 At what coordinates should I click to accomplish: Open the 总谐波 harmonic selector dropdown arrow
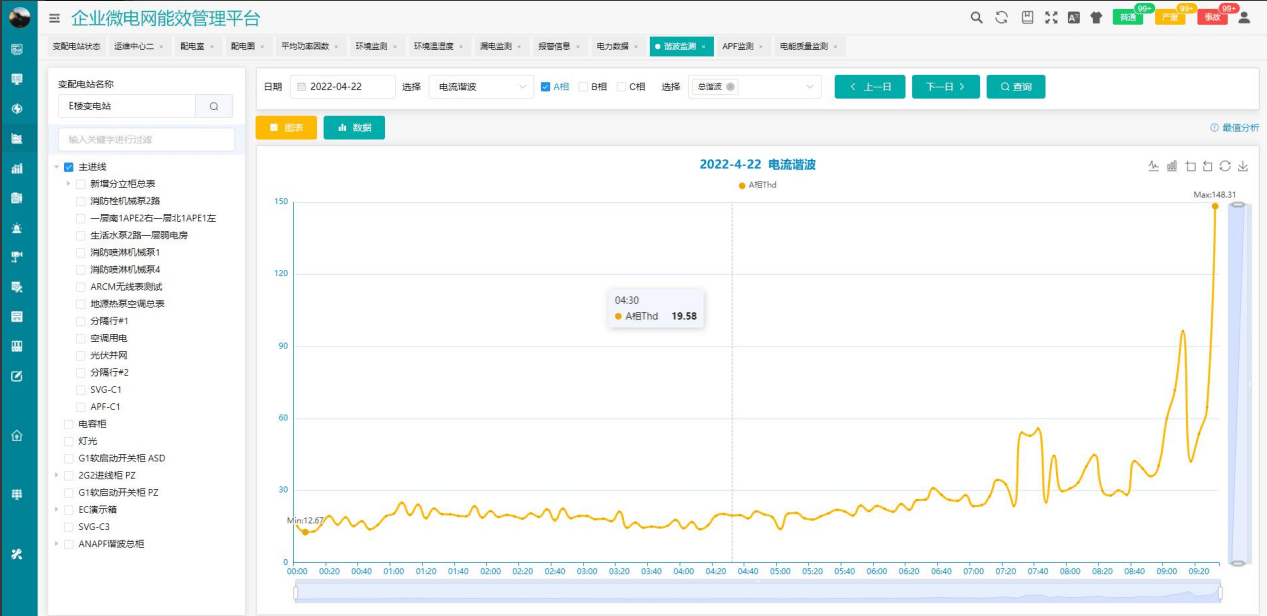point(810,87)
